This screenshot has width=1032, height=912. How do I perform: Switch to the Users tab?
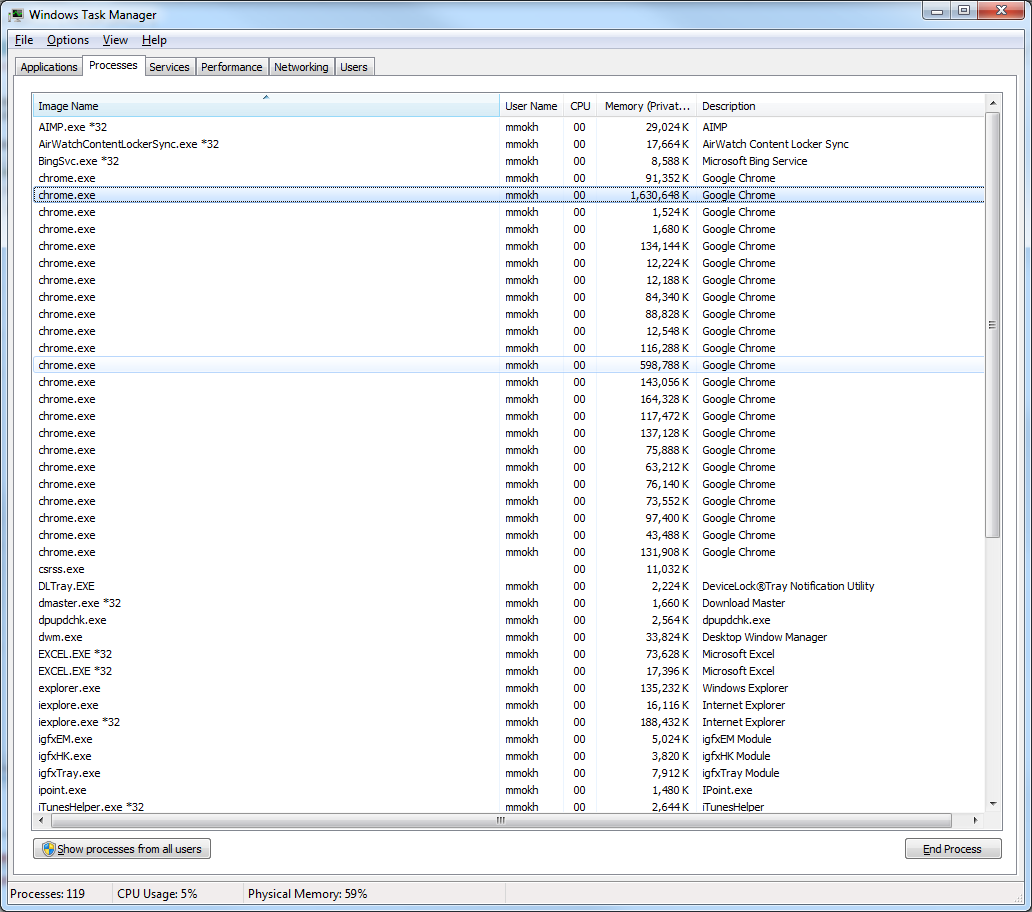[354, 66]
